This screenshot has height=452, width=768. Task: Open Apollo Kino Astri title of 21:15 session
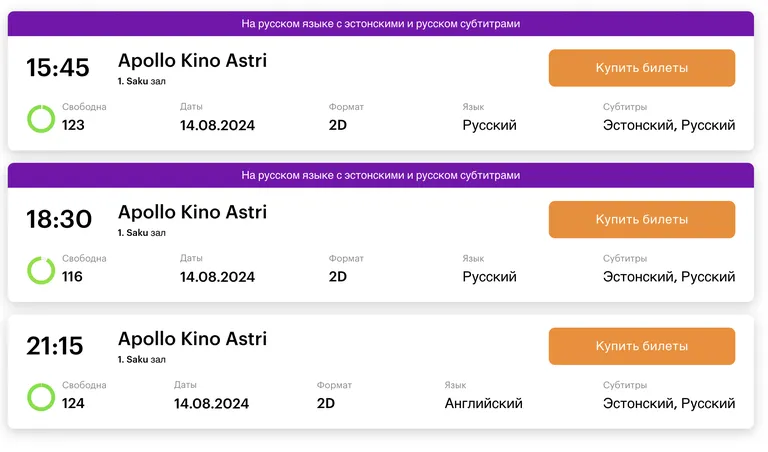click(x=192, y=339)
